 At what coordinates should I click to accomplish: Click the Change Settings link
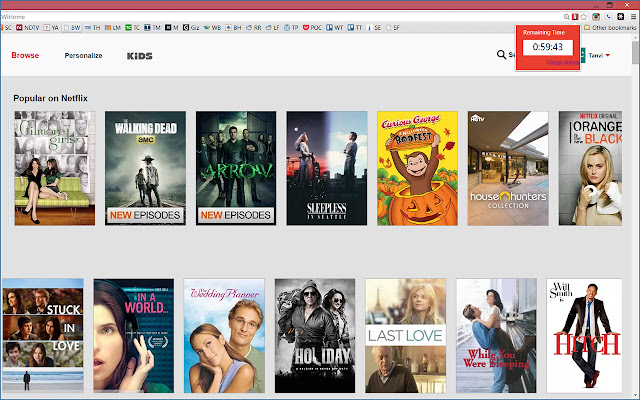pos(562,62)
